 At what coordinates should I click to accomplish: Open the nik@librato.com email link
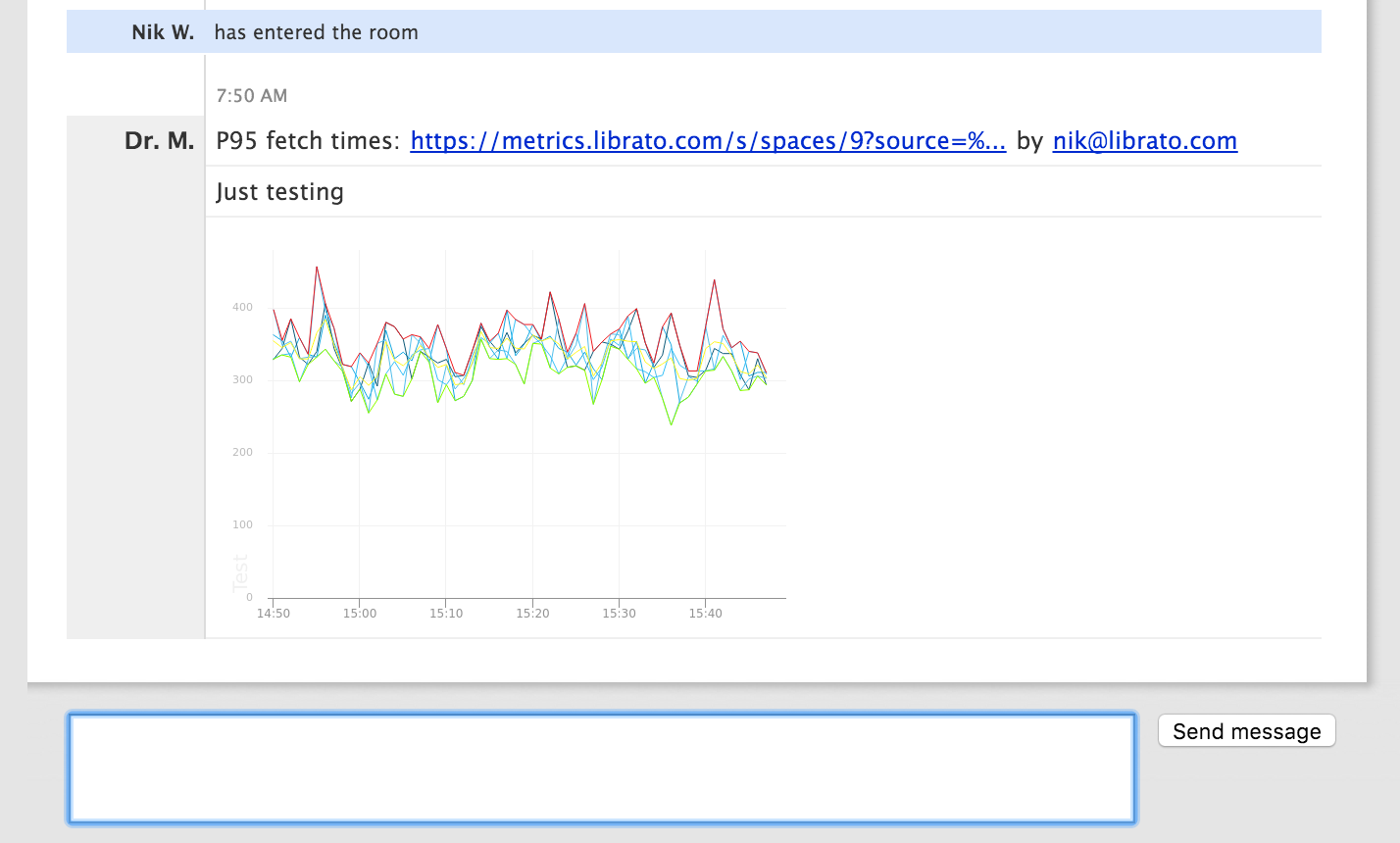(1145, 141)
